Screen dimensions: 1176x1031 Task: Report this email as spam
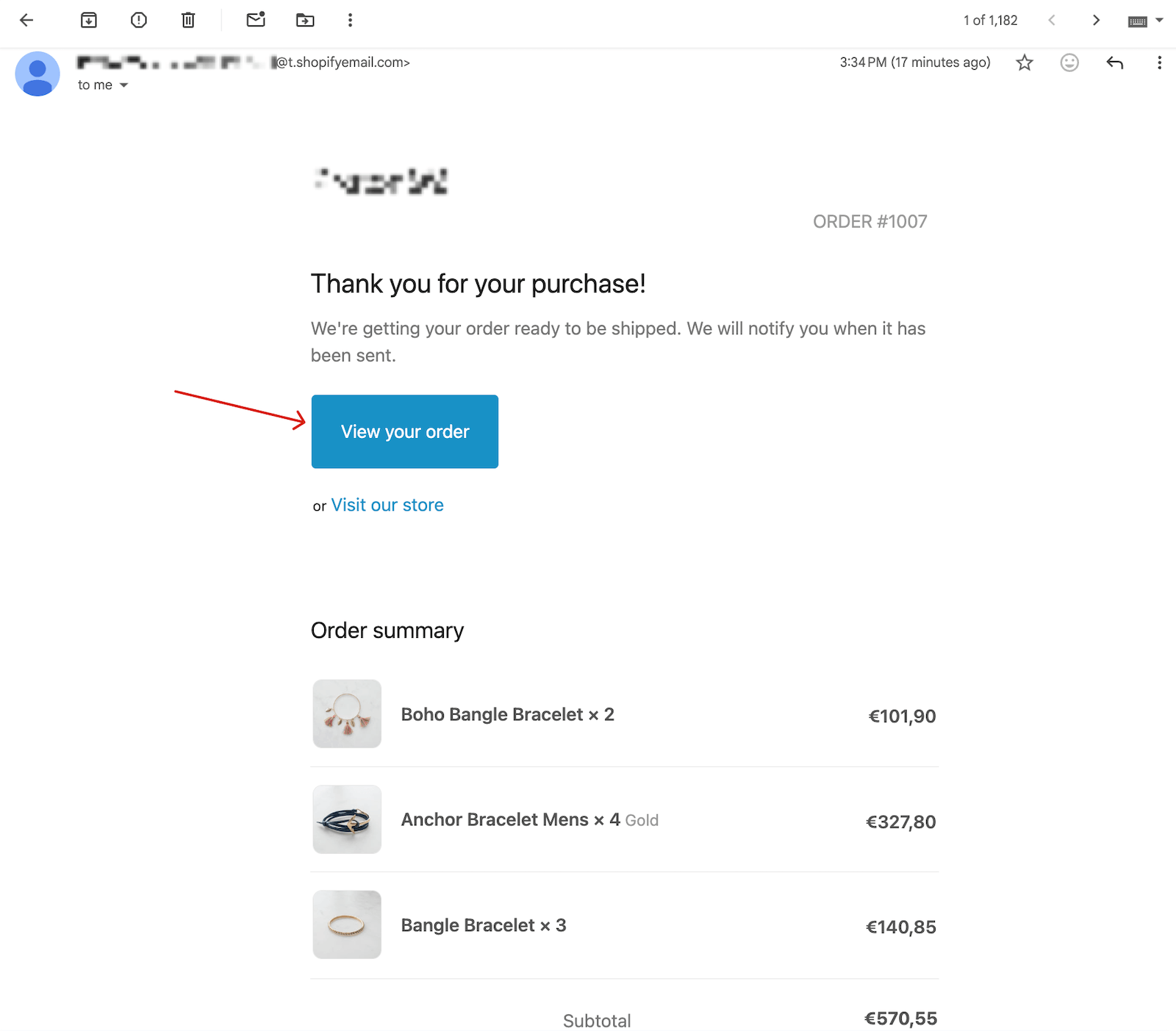click(x=138, y=20)
